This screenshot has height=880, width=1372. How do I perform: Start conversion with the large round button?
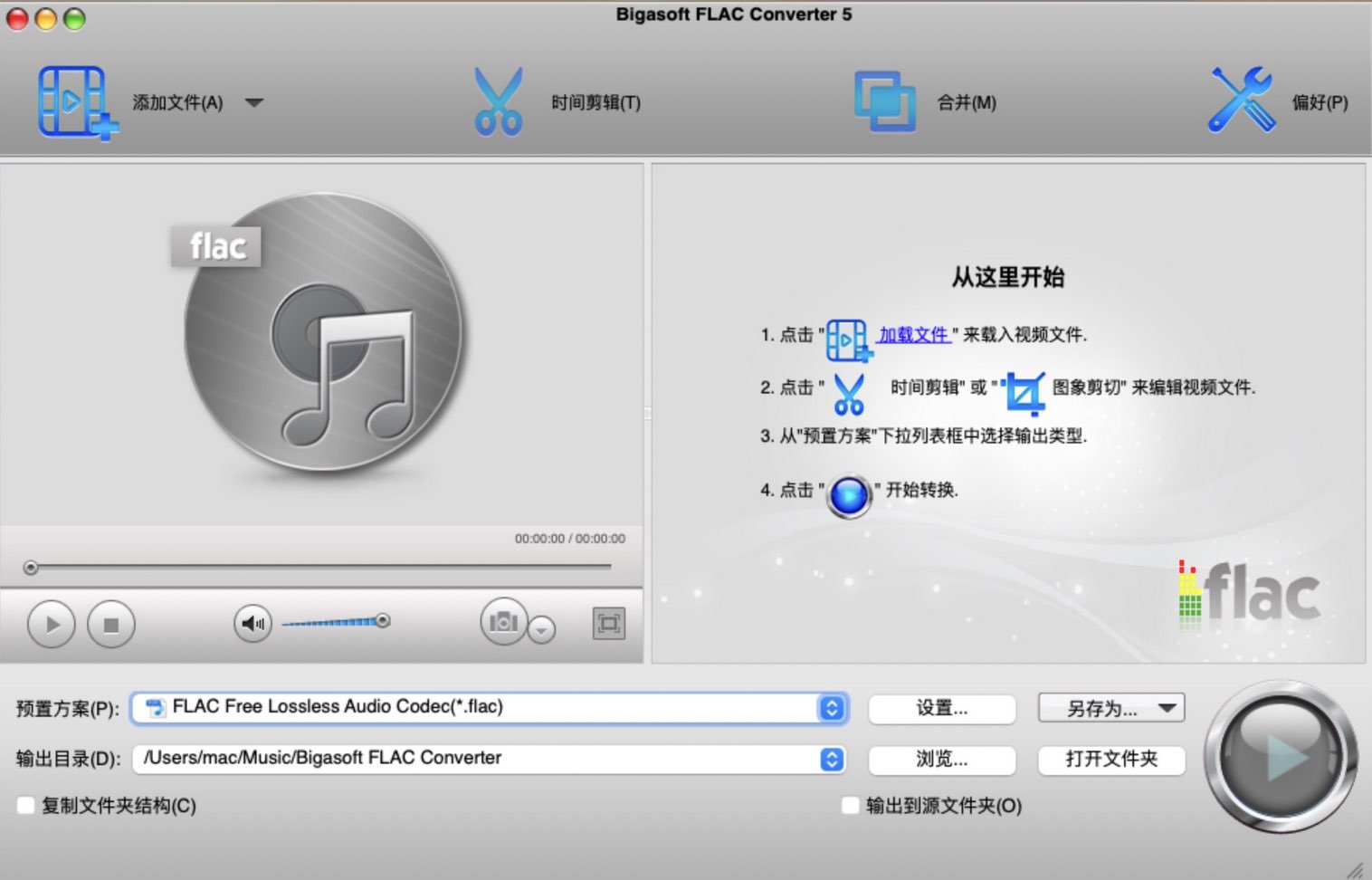tap(1280, 757)
